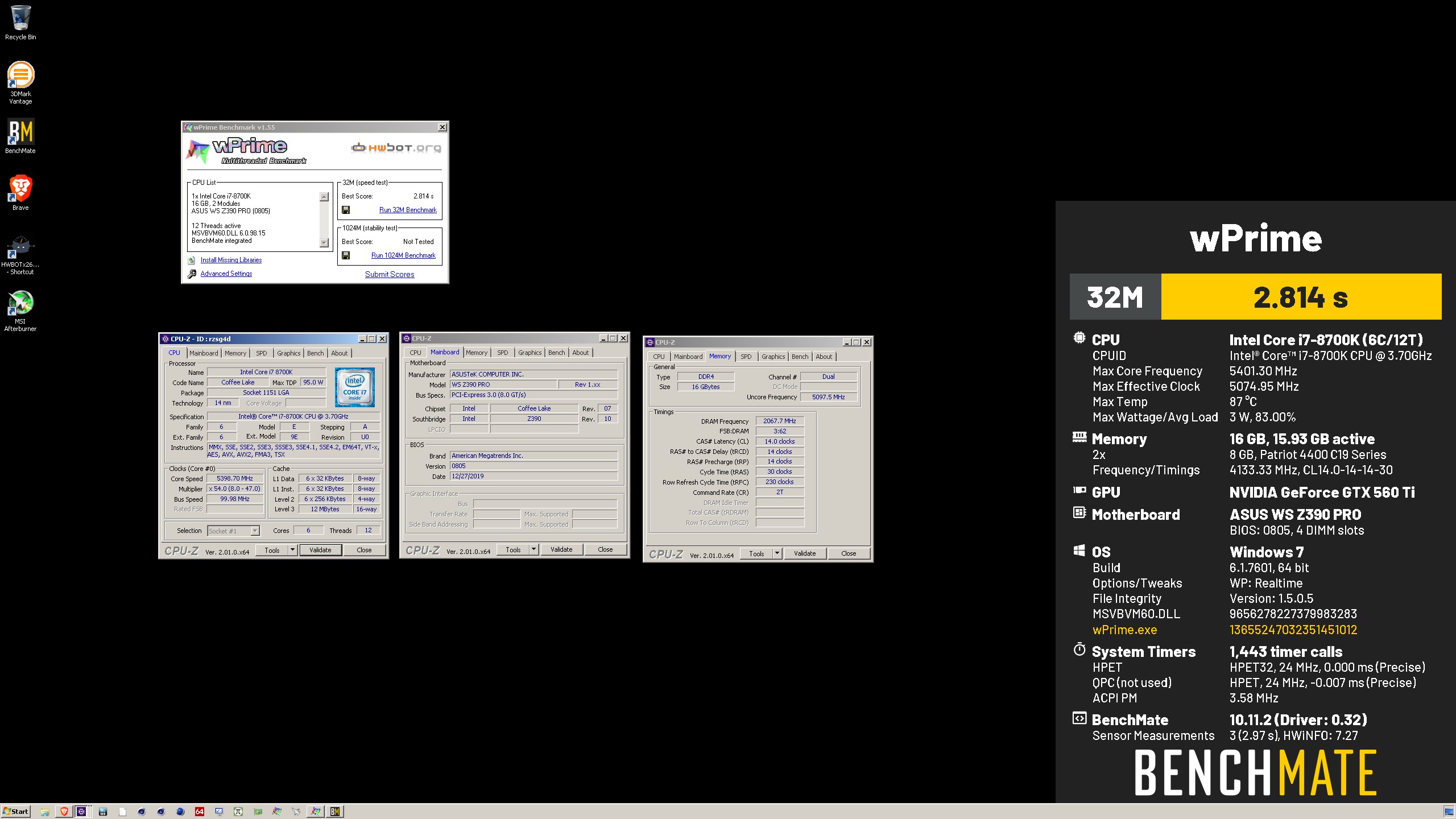Click Tools button in the CPU-Z rzsg4d window

[x=272, y=550]
